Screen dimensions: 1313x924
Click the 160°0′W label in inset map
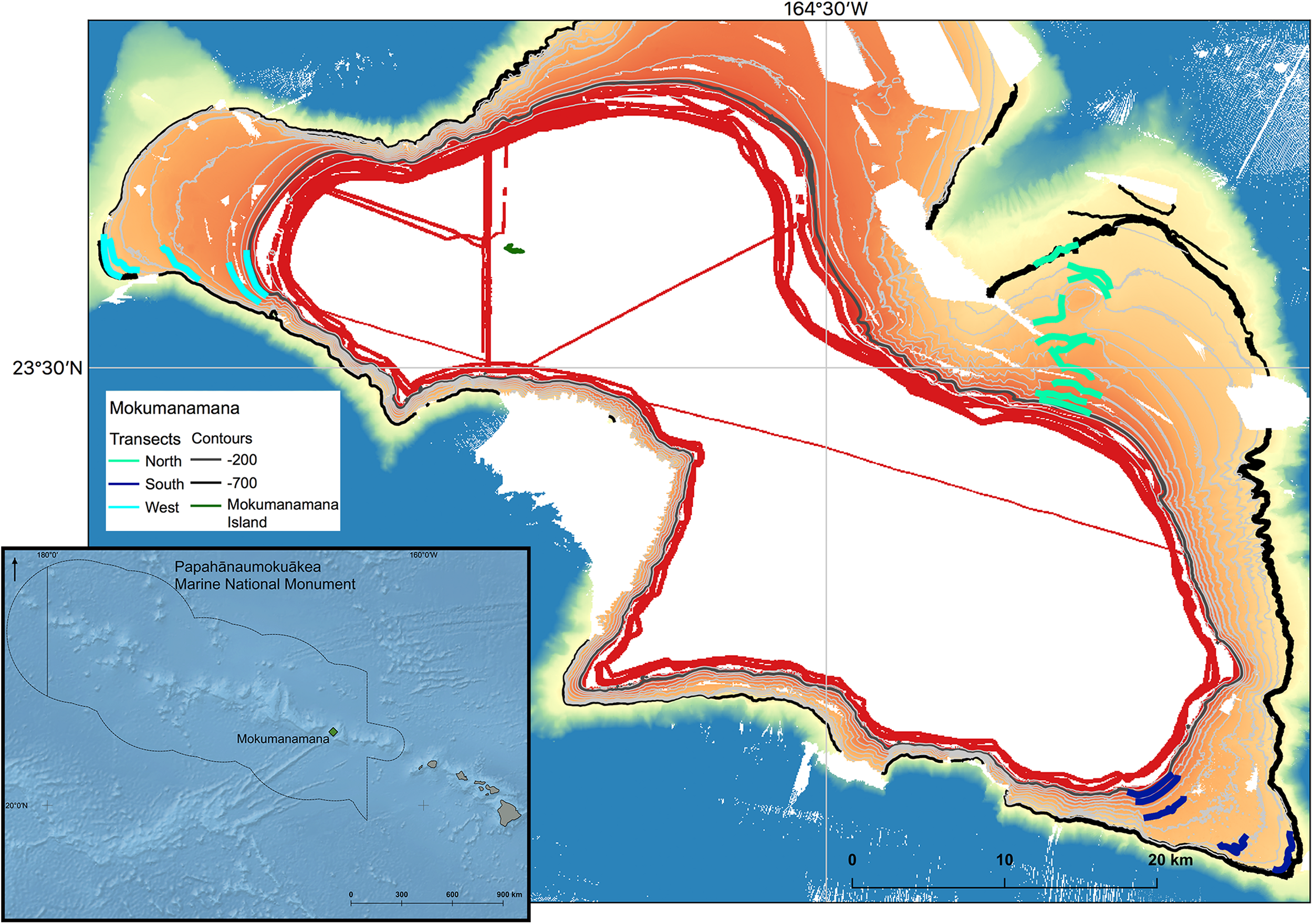point(423,554)
